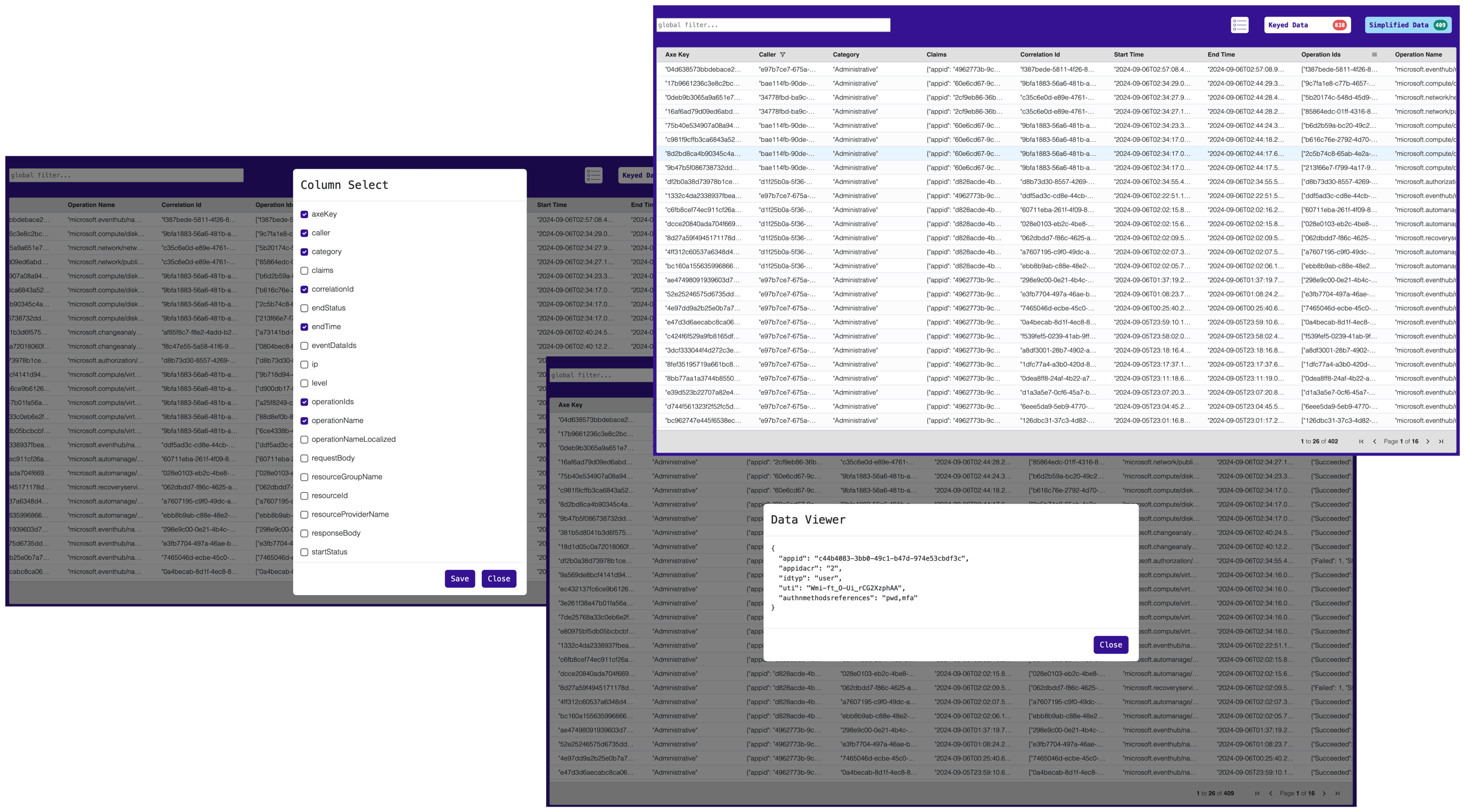
Task: Check the requestBody column checkbox
Action: pos(305,458)
